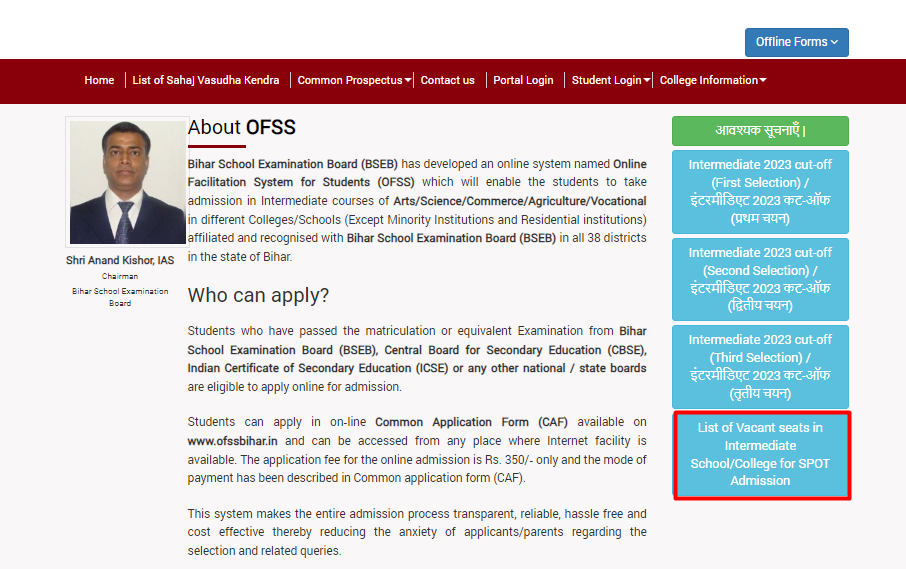Click the www.ofssbihar.in text
This screenshot has width=906, height=569.
tap(232, 441)
